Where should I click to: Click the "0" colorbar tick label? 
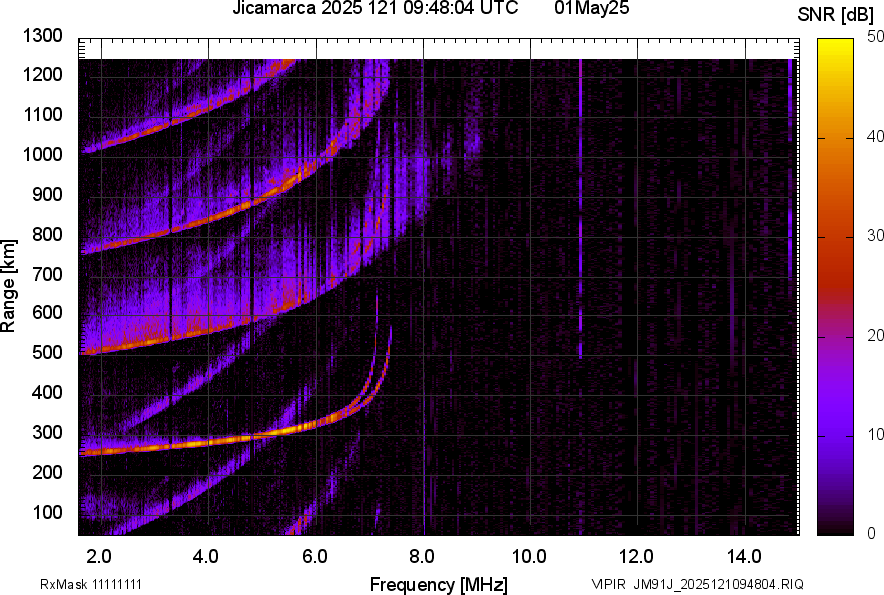click(872, 532)
